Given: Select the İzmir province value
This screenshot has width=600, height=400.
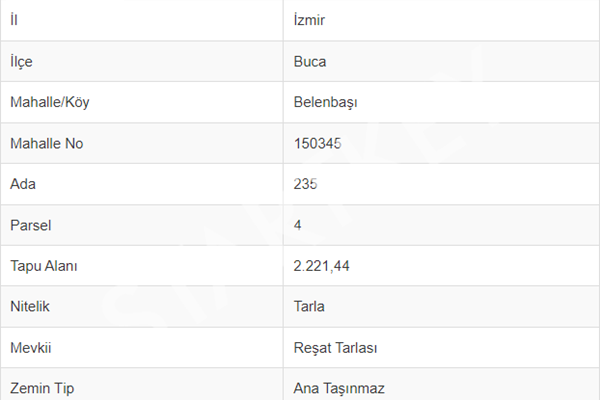Looking at the screenshot, I should point(309,20).
